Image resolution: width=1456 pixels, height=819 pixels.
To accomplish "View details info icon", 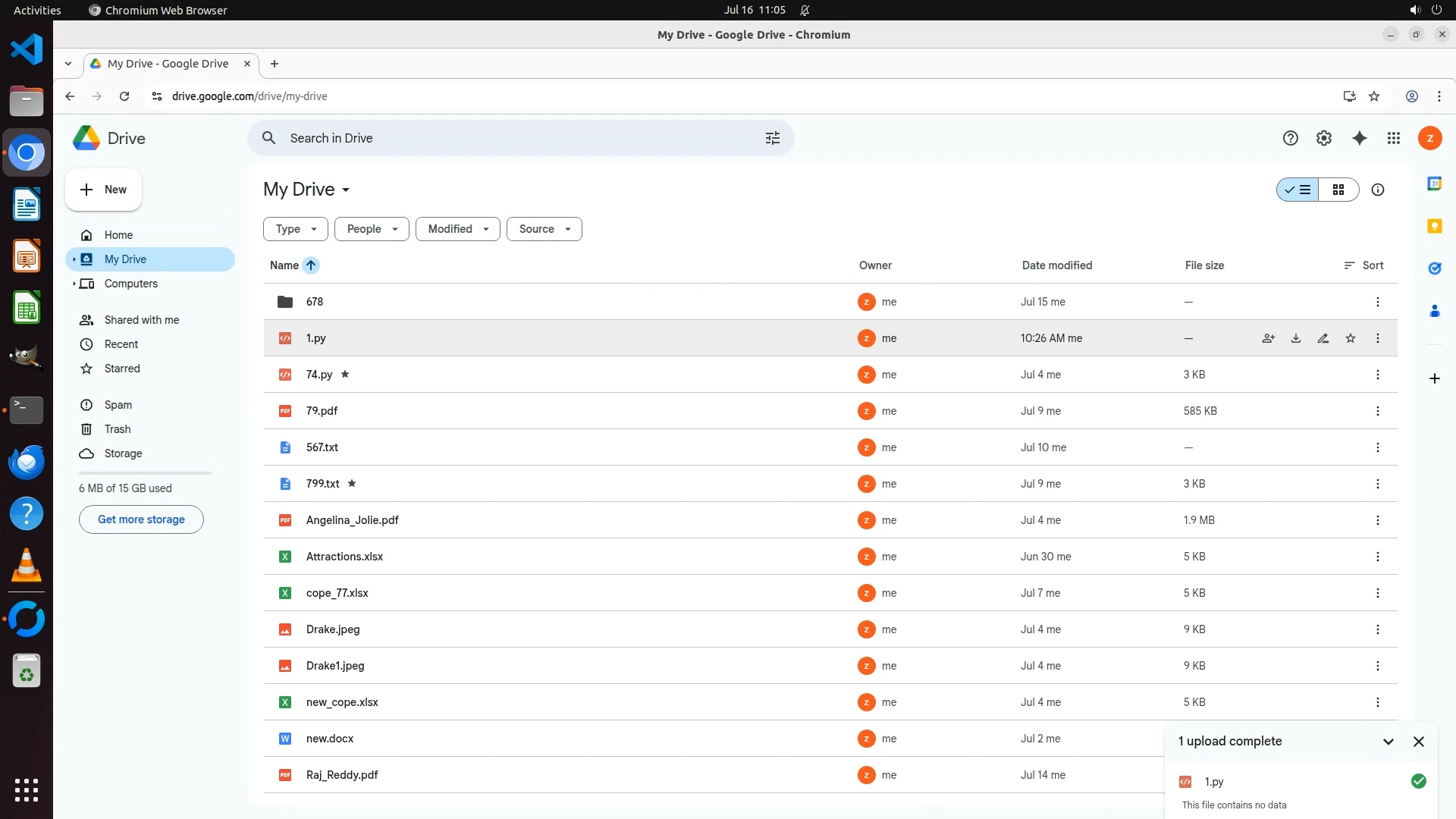I will tap(1378, 190).
